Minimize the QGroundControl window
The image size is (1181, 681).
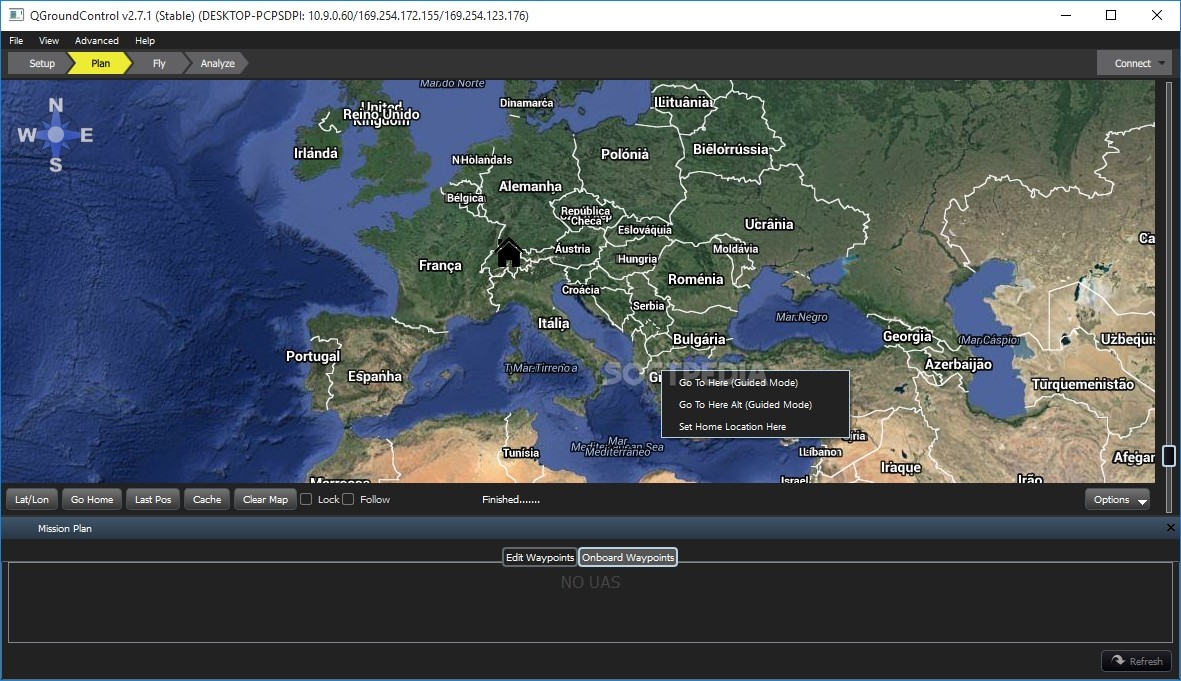[1066, 15]
